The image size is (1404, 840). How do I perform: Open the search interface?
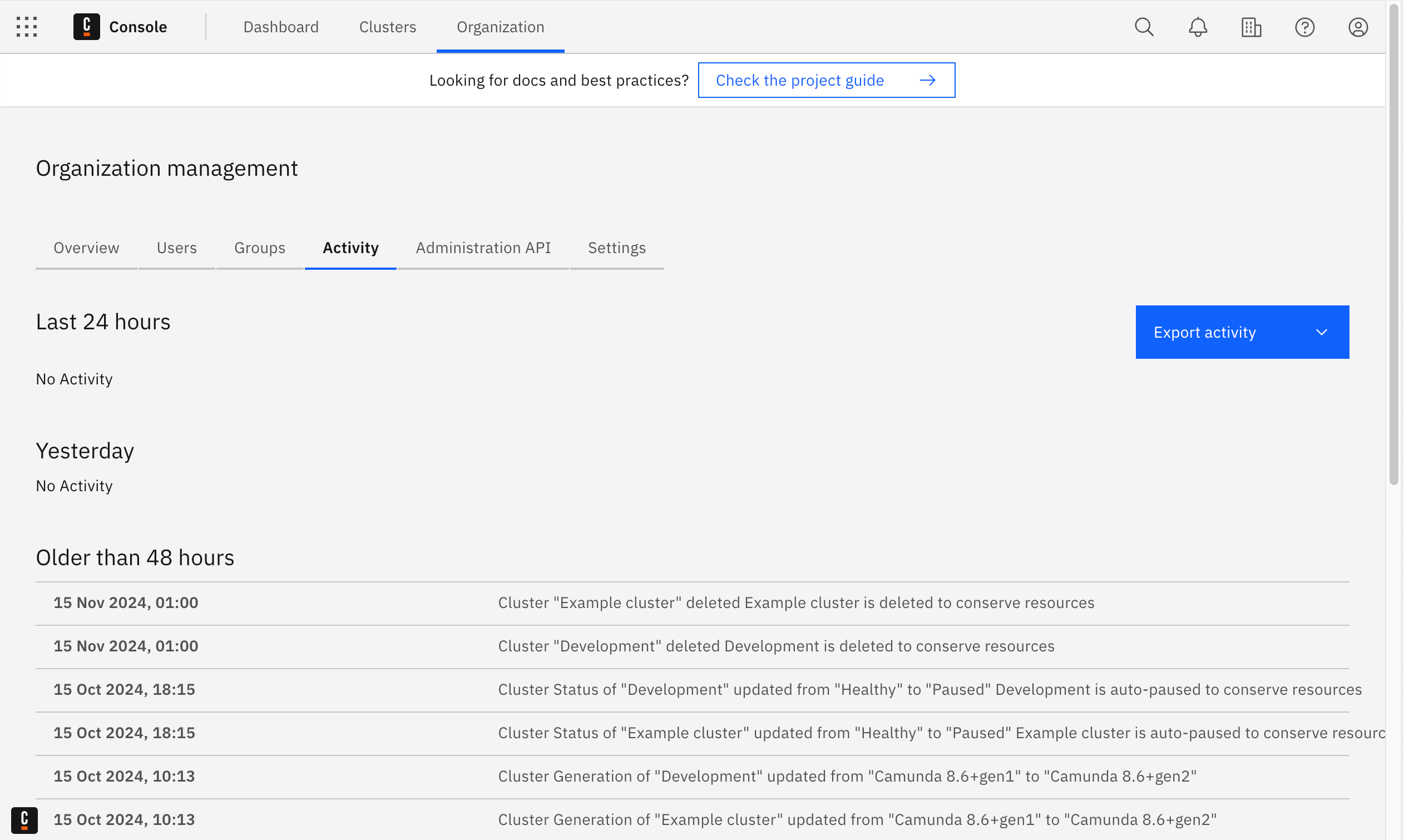[x=1143, y=27]
